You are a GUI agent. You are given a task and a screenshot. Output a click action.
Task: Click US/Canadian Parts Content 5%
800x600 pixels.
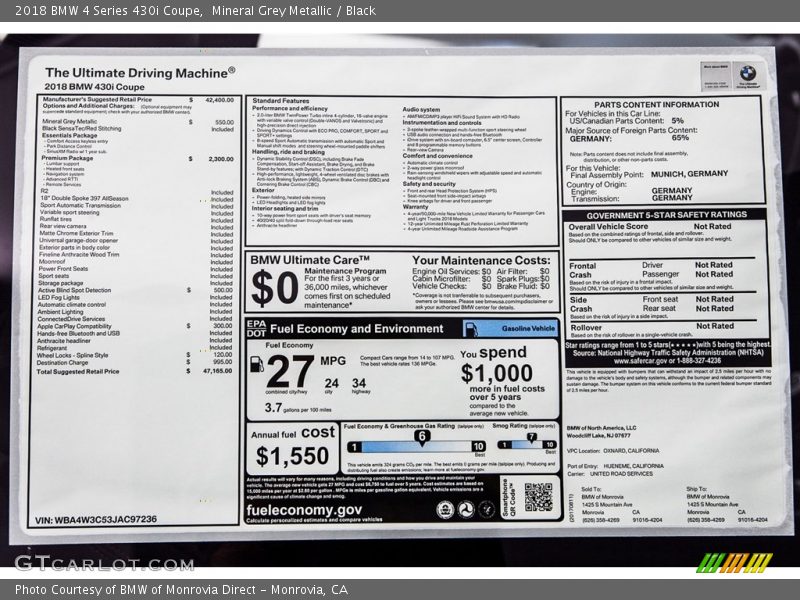click(678, 121)
